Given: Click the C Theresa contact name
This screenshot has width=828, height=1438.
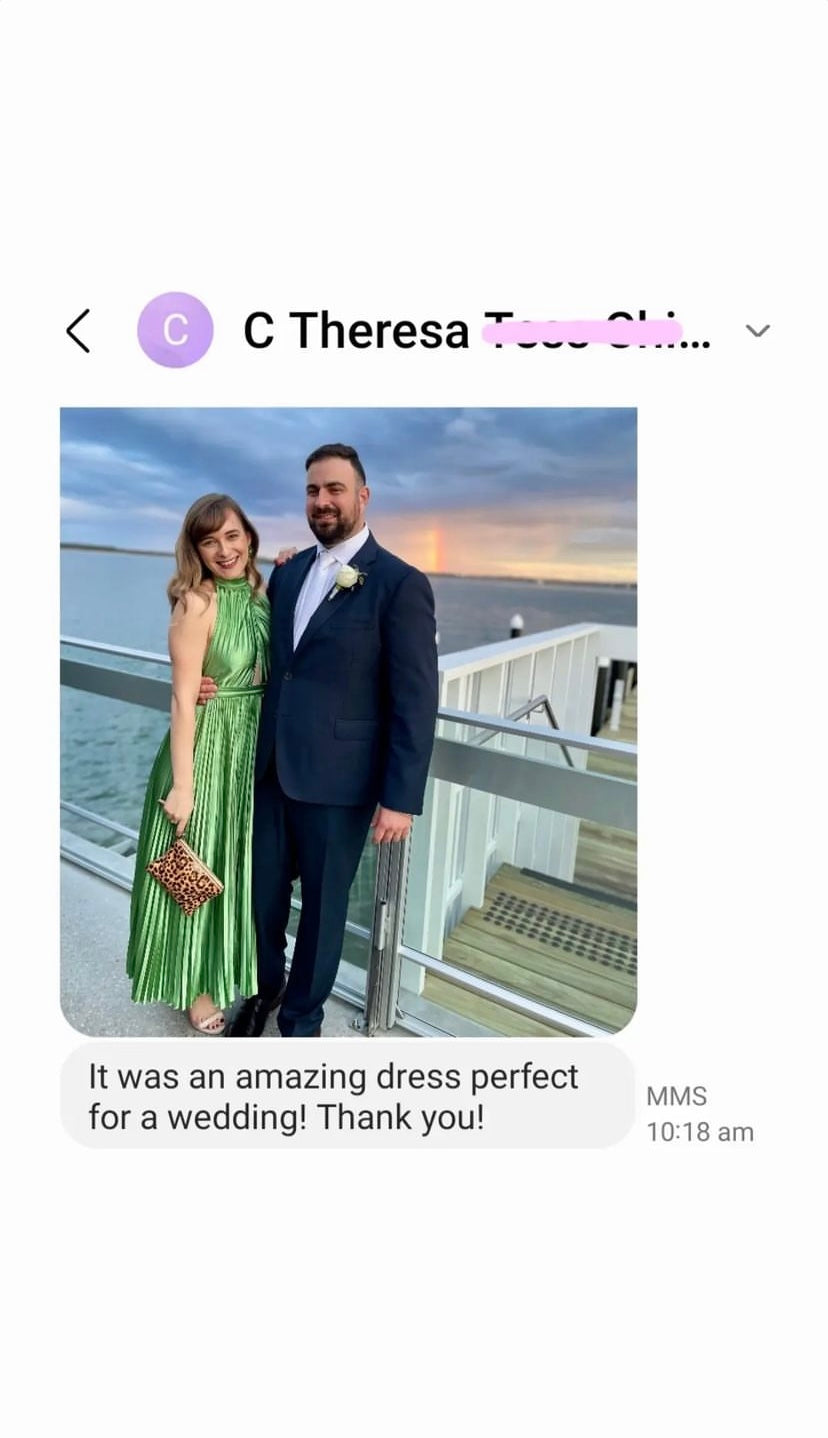Looking at the screenshot, I should pos(357,331).
